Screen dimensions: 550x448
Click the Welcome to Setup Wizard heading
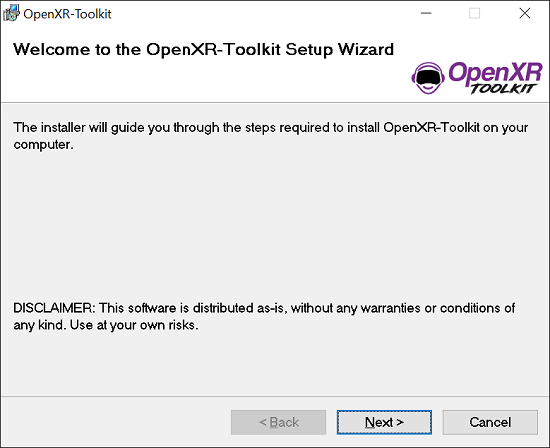click(x=203, y=49)
